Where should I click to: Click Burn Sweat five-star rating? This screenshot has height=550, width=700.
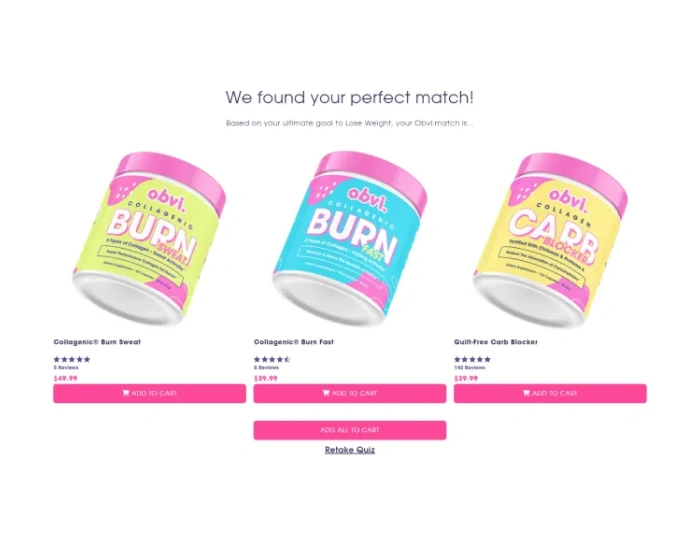point(72,359)
